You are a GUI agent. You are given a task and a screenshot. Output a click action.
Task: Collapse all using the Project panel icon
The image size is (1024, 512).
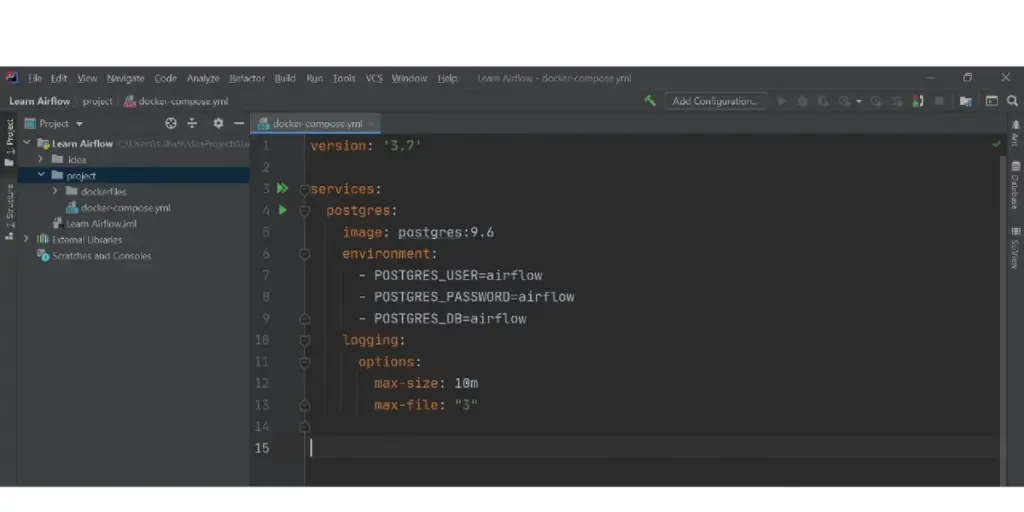point(192,124)
